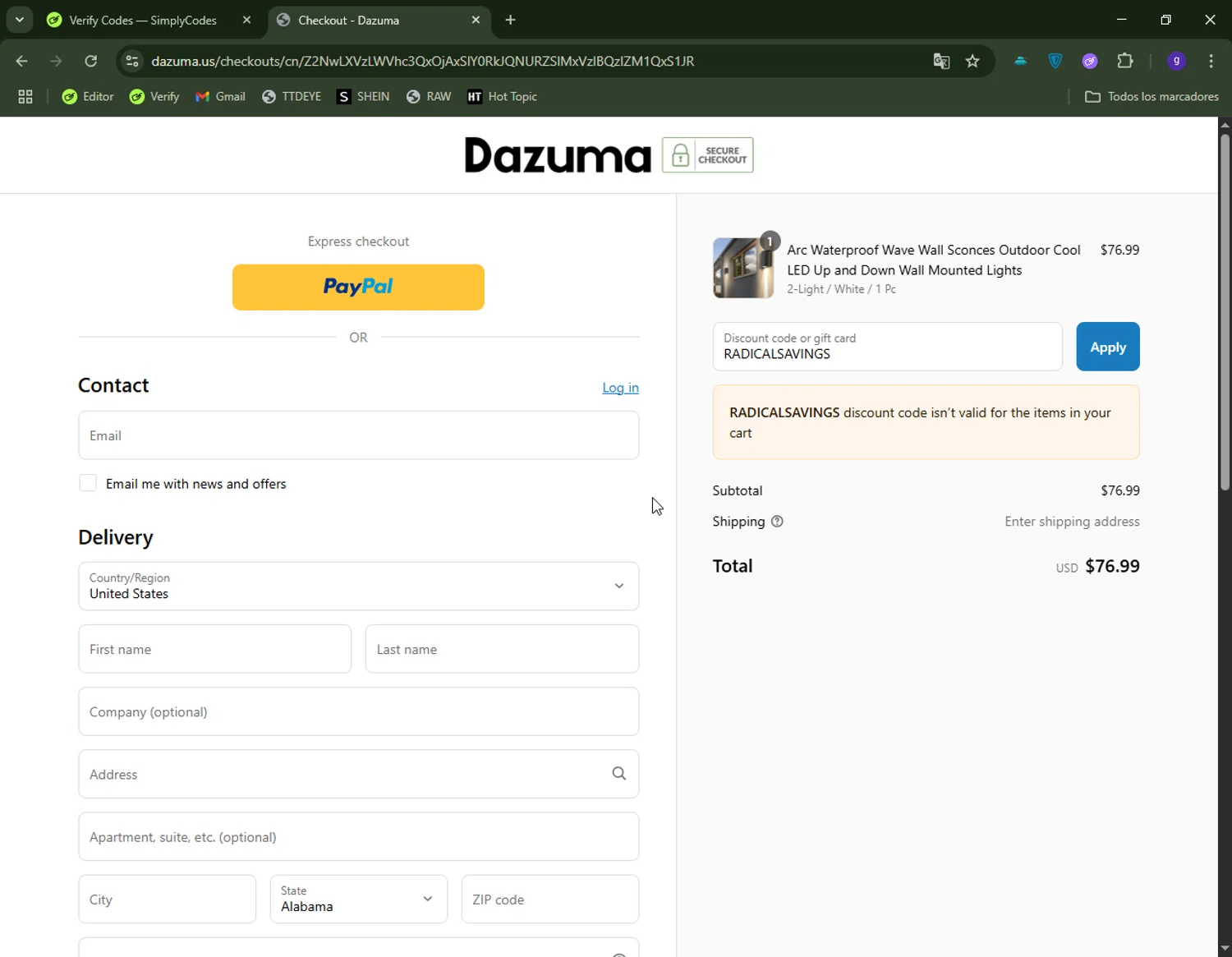The width and height of the screenshot is (1232, 957).
Task: Open the tab search dropdown arrow
Action: click(x=19, y=20)
